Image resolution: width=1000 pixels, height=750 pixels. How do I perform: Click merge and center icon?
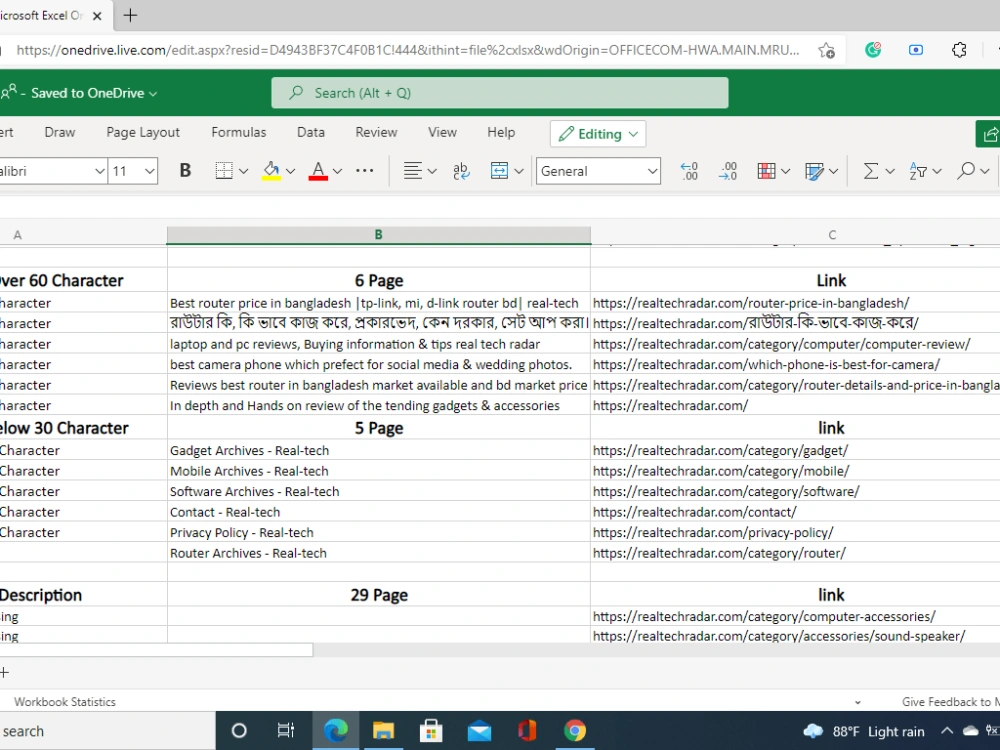pyautogui.click(x=499, y=171)
